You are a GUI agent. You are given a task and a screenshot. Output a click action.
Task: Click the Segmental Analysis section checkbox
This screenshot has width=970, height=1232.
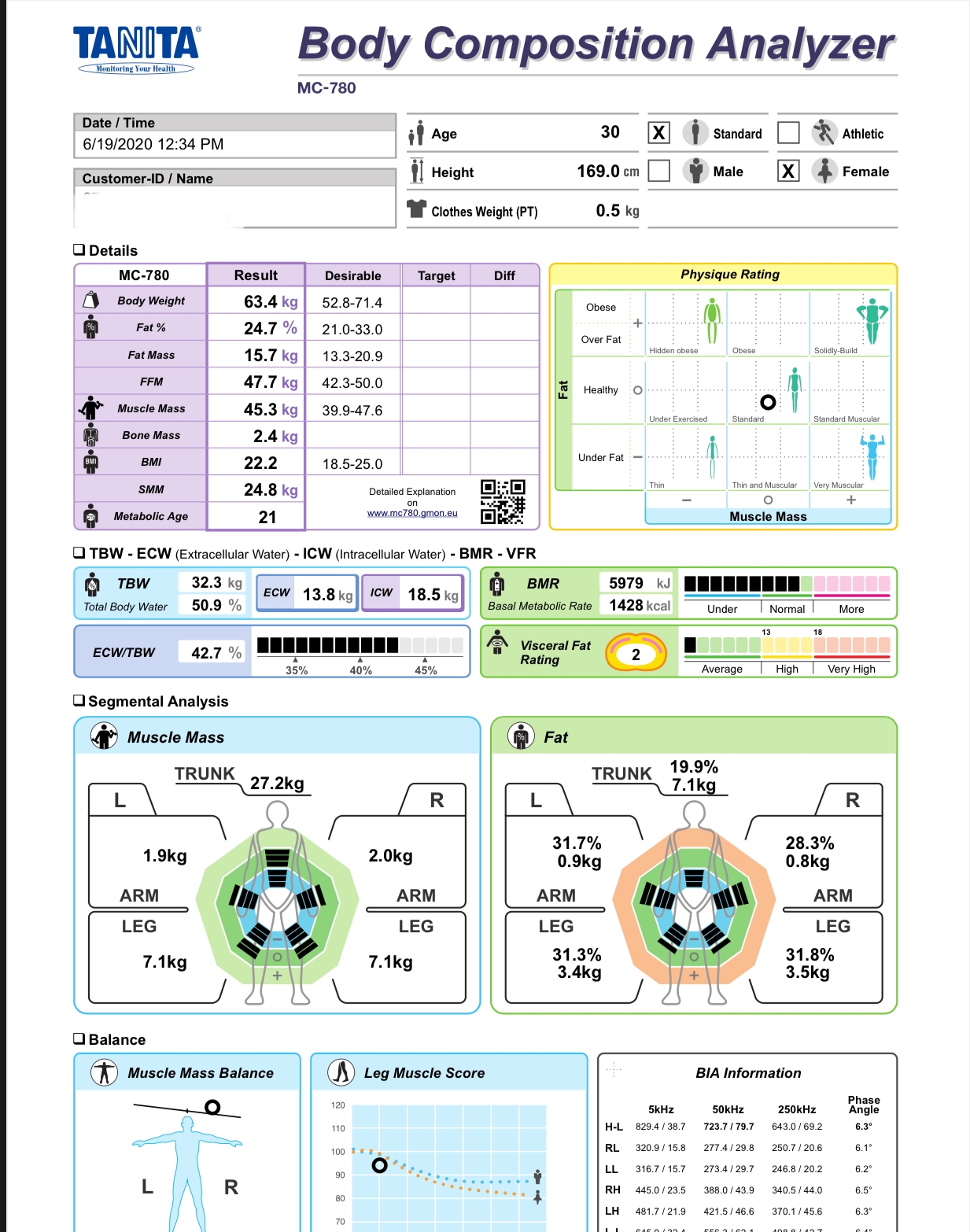pos(79,700)
